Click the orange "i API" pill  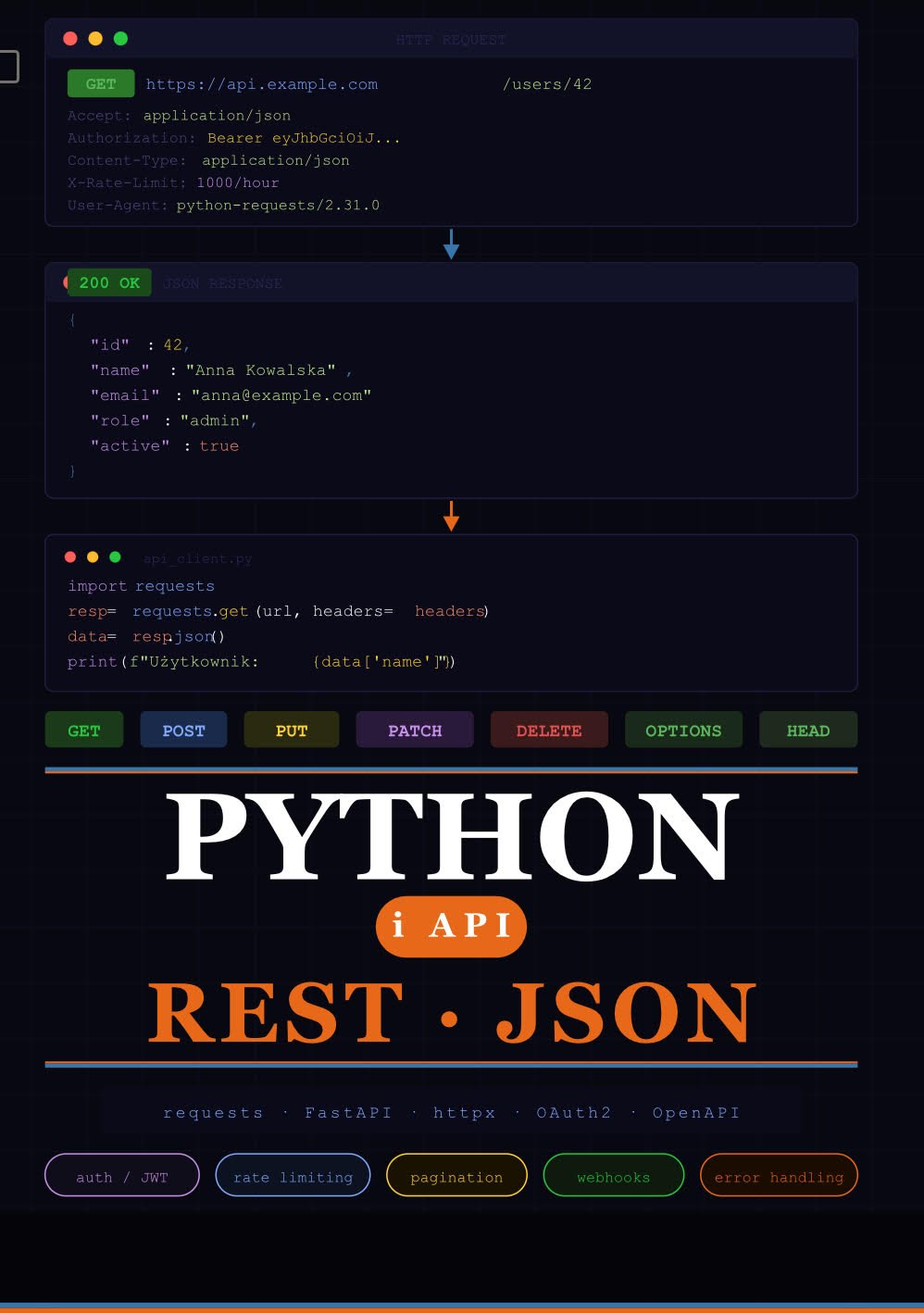click(x=451, y=926)
